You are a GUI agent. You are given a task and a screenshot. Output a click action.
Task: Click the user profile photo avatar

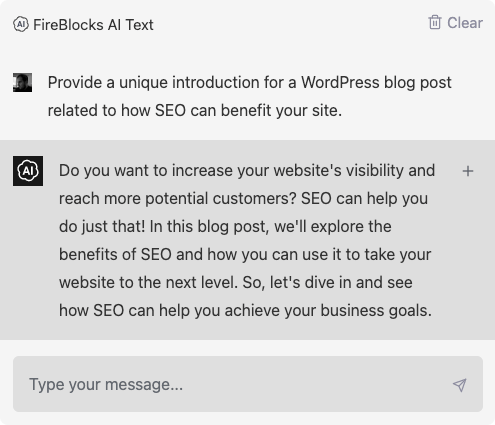pos(22,82)
